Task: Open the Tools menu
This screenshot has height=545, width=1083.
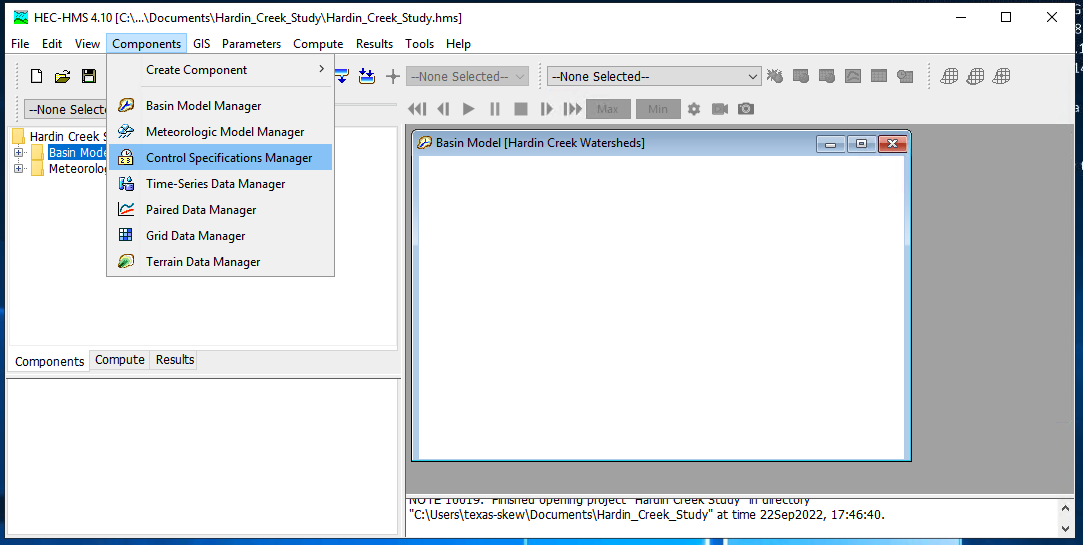Action: pyautogui.click(x=419, y=44)
